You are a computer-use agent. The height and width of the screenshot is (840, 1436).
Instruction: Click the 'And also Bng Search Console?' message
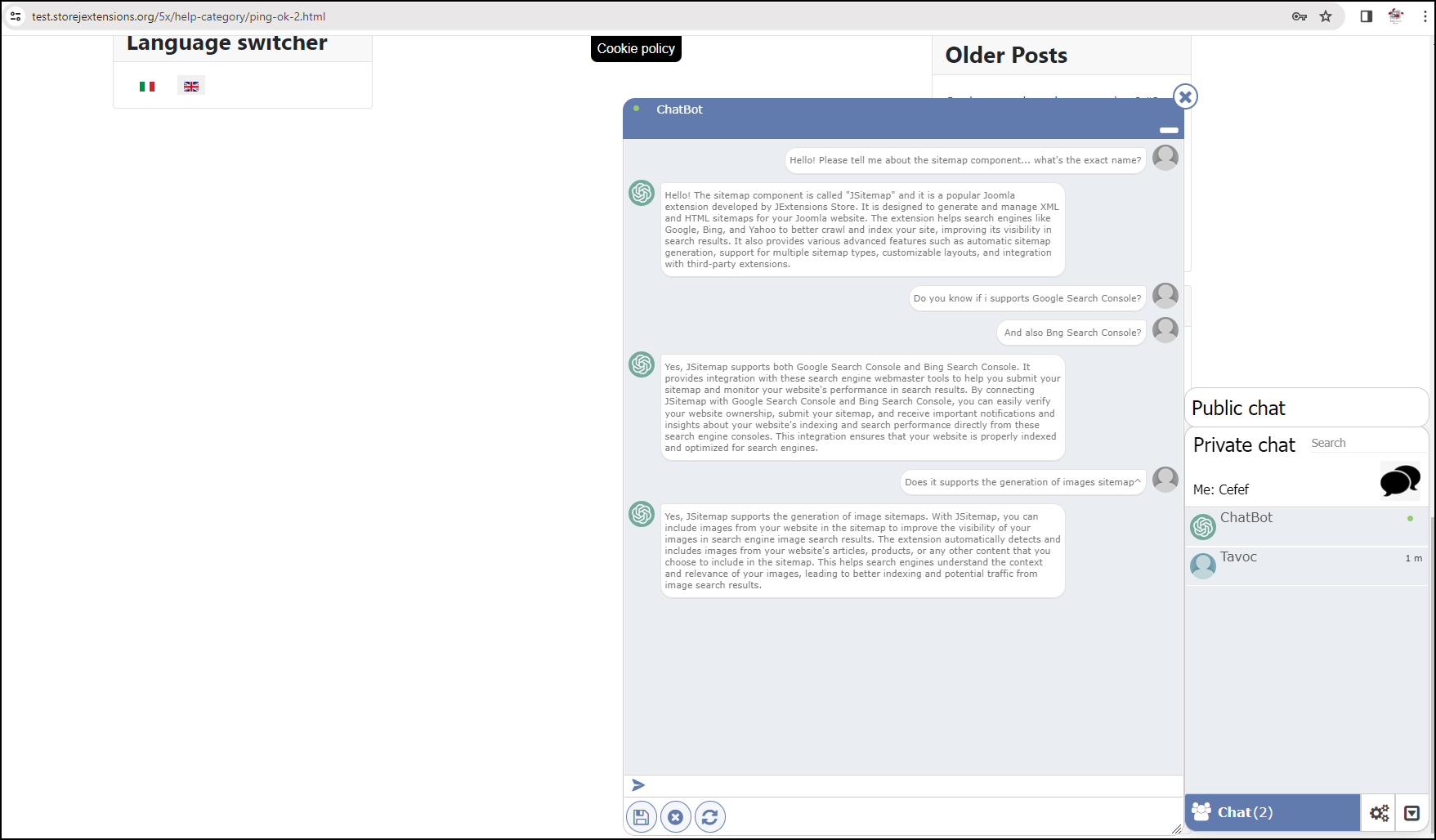(1072, 333)
